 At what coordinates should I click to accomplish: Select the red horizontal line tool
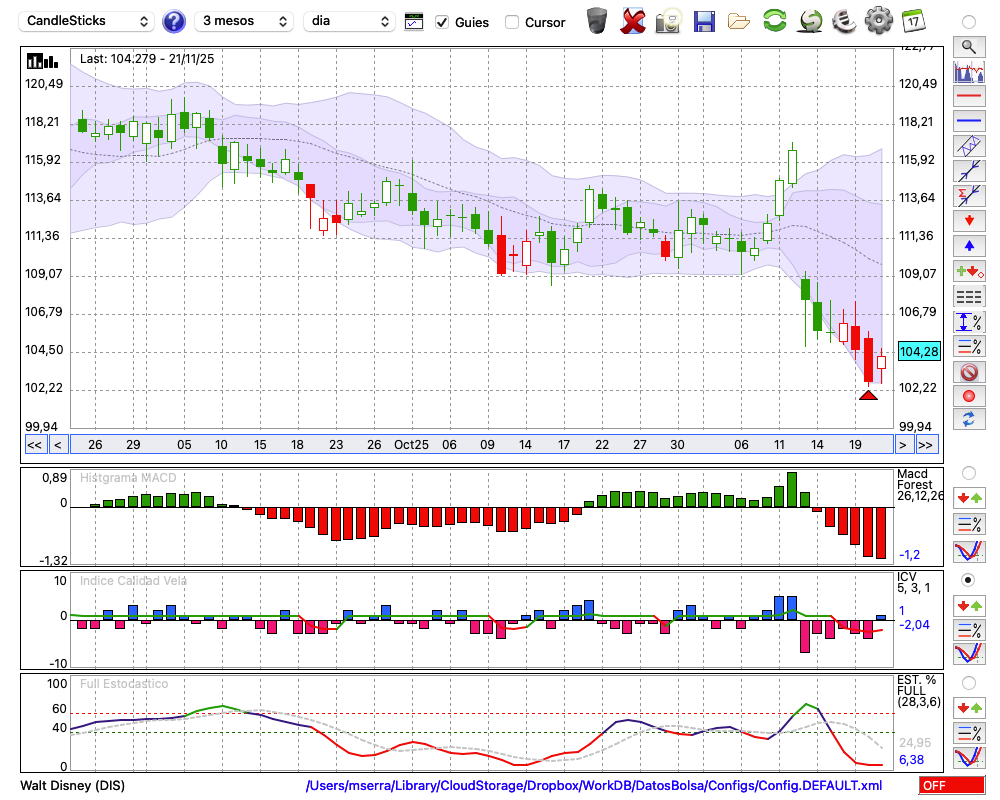tap(969, 97)
